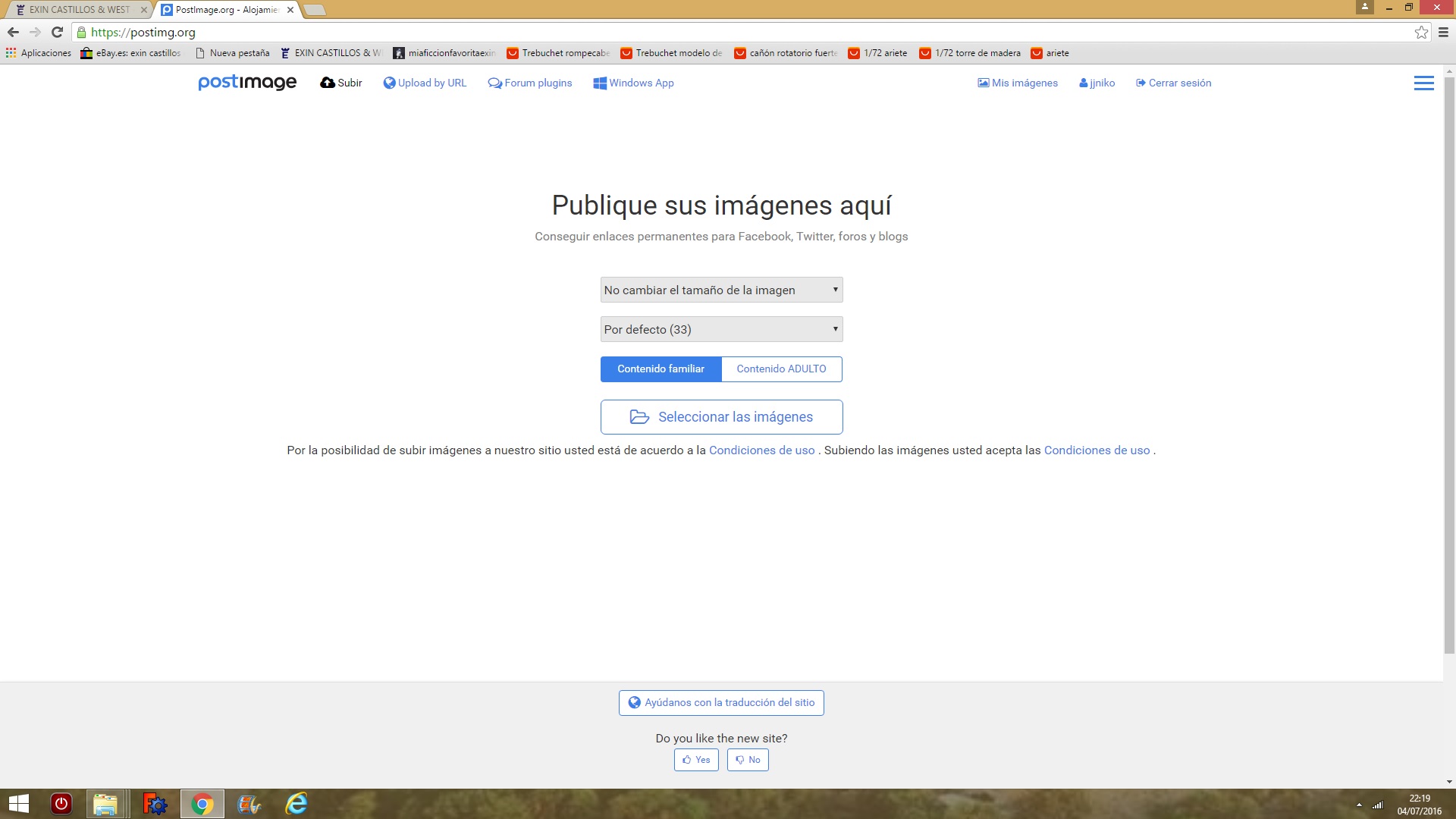Click the postimage logo
Viewport: 1456px width, 819px height.
click(x=247, y=83)
